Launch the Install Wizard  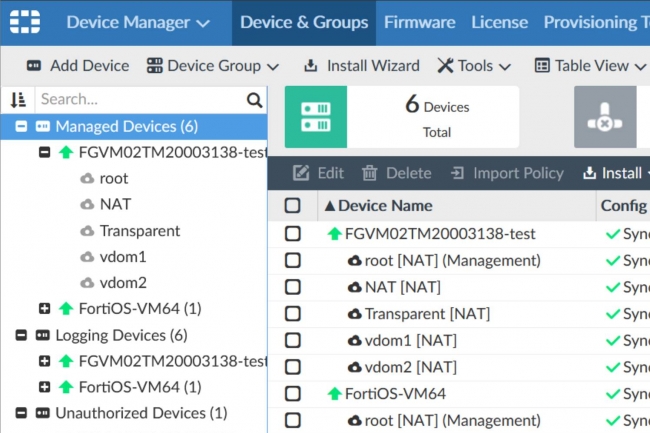point(363,66)
